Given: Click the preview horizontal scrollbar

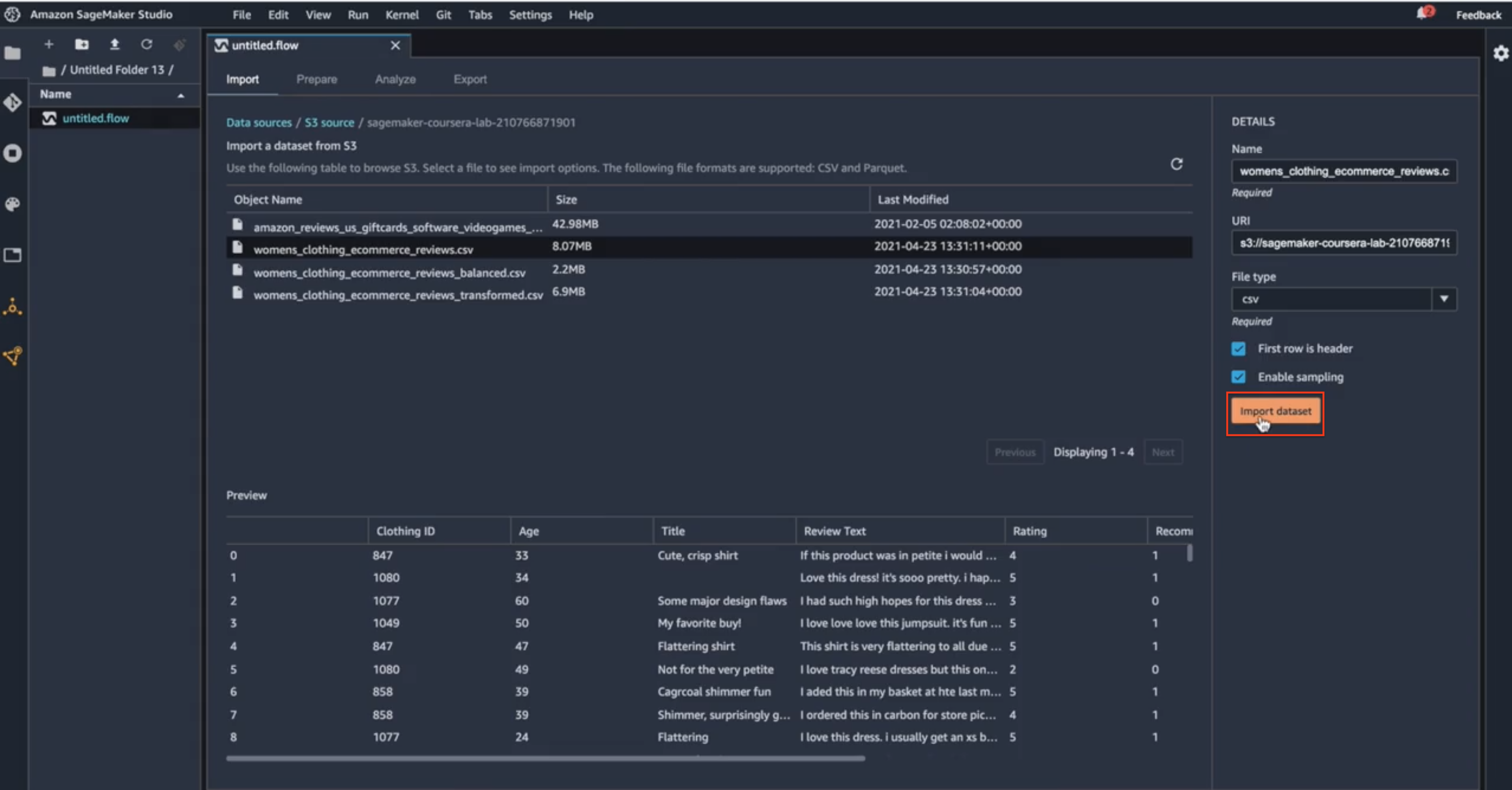Looking at the screenshot, I should pos(545,758).
